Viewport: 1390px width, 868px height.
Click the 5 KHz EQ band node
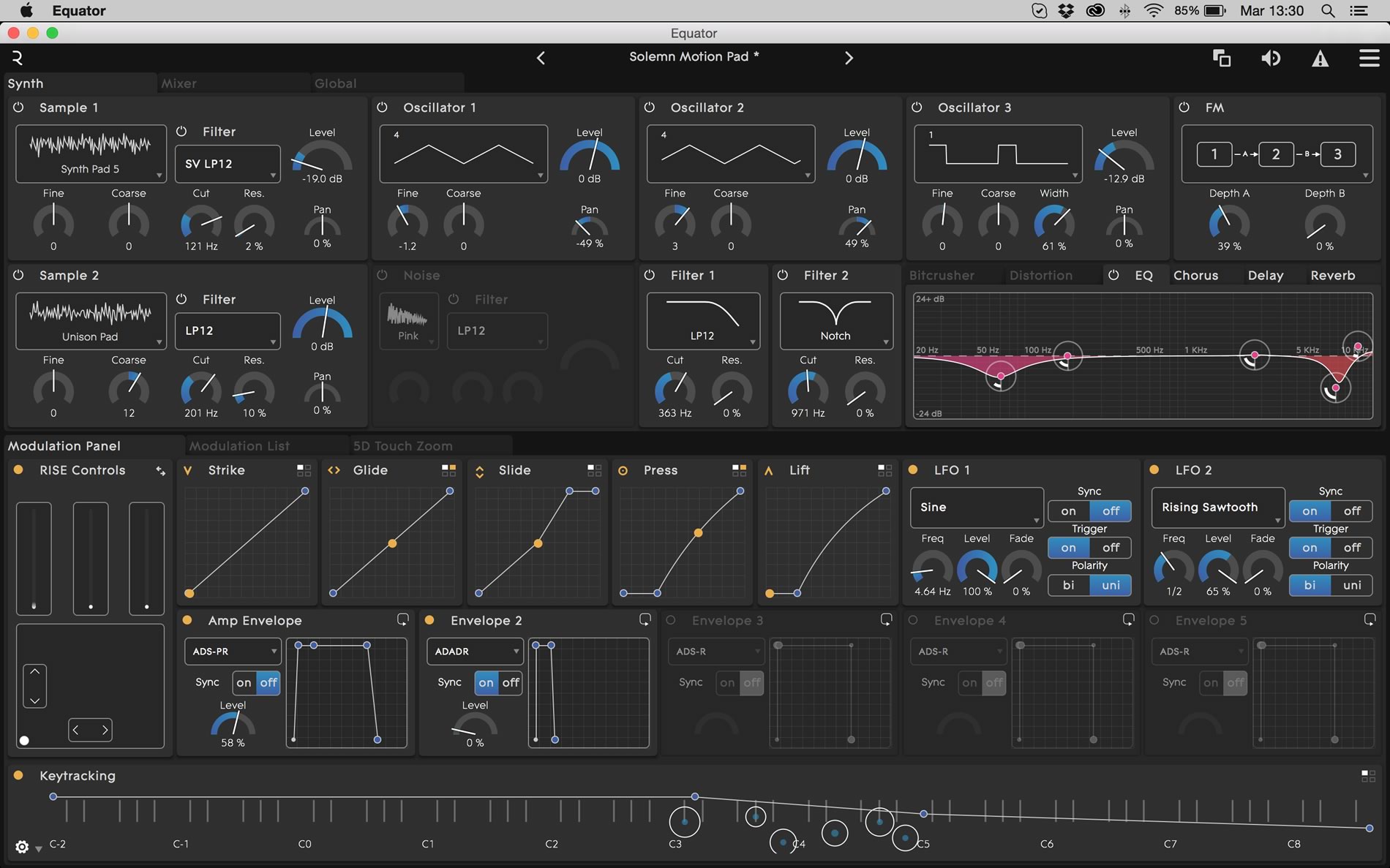tap(1335, 388)
